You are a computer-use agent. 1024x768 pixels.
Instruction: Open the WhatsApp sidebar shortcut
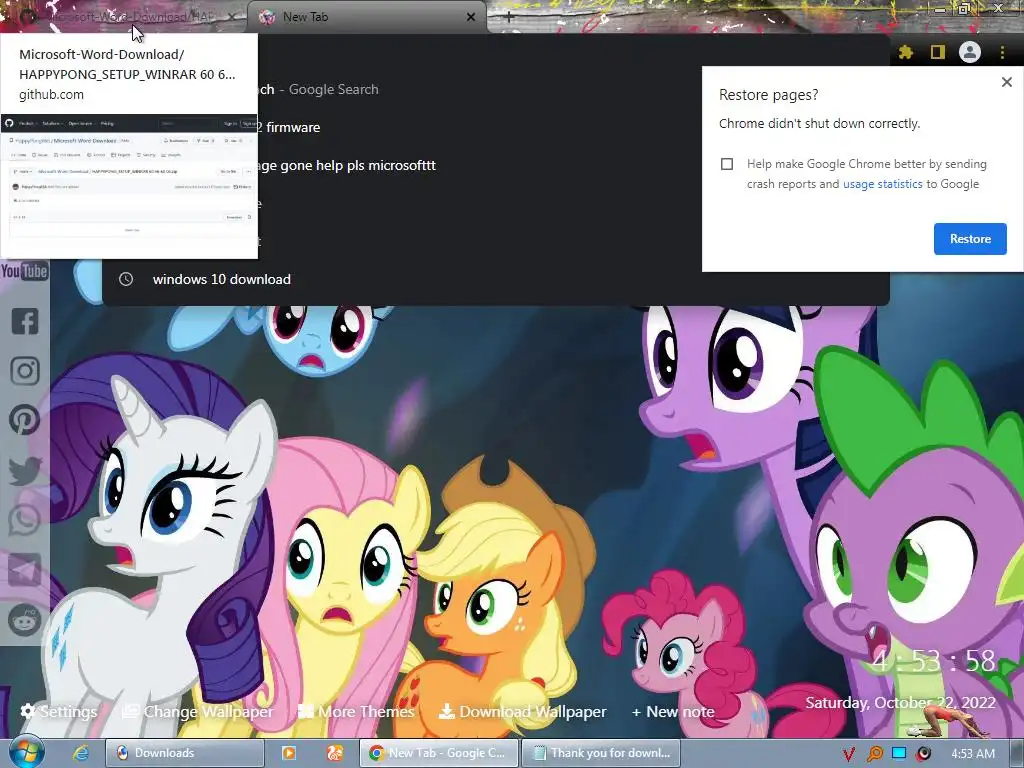click(x=25, y=520)
